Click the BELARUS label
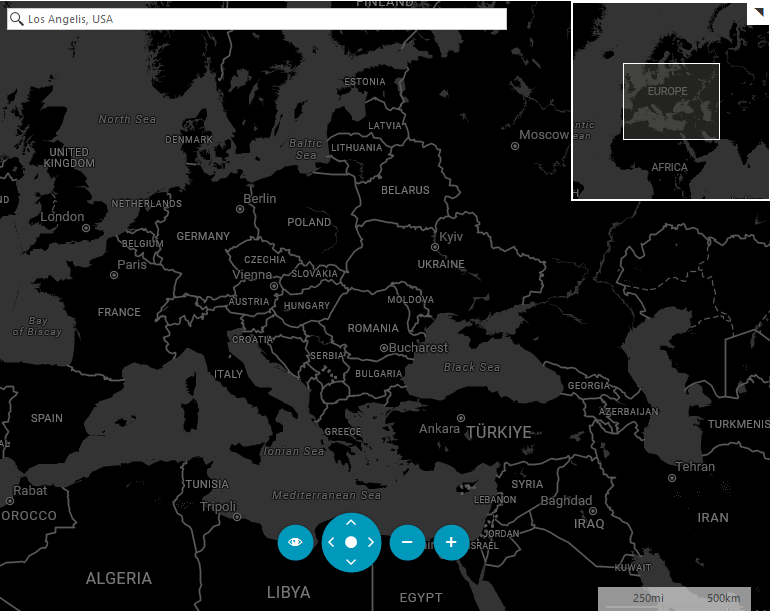The image size is (770, 612). [405, 190]
